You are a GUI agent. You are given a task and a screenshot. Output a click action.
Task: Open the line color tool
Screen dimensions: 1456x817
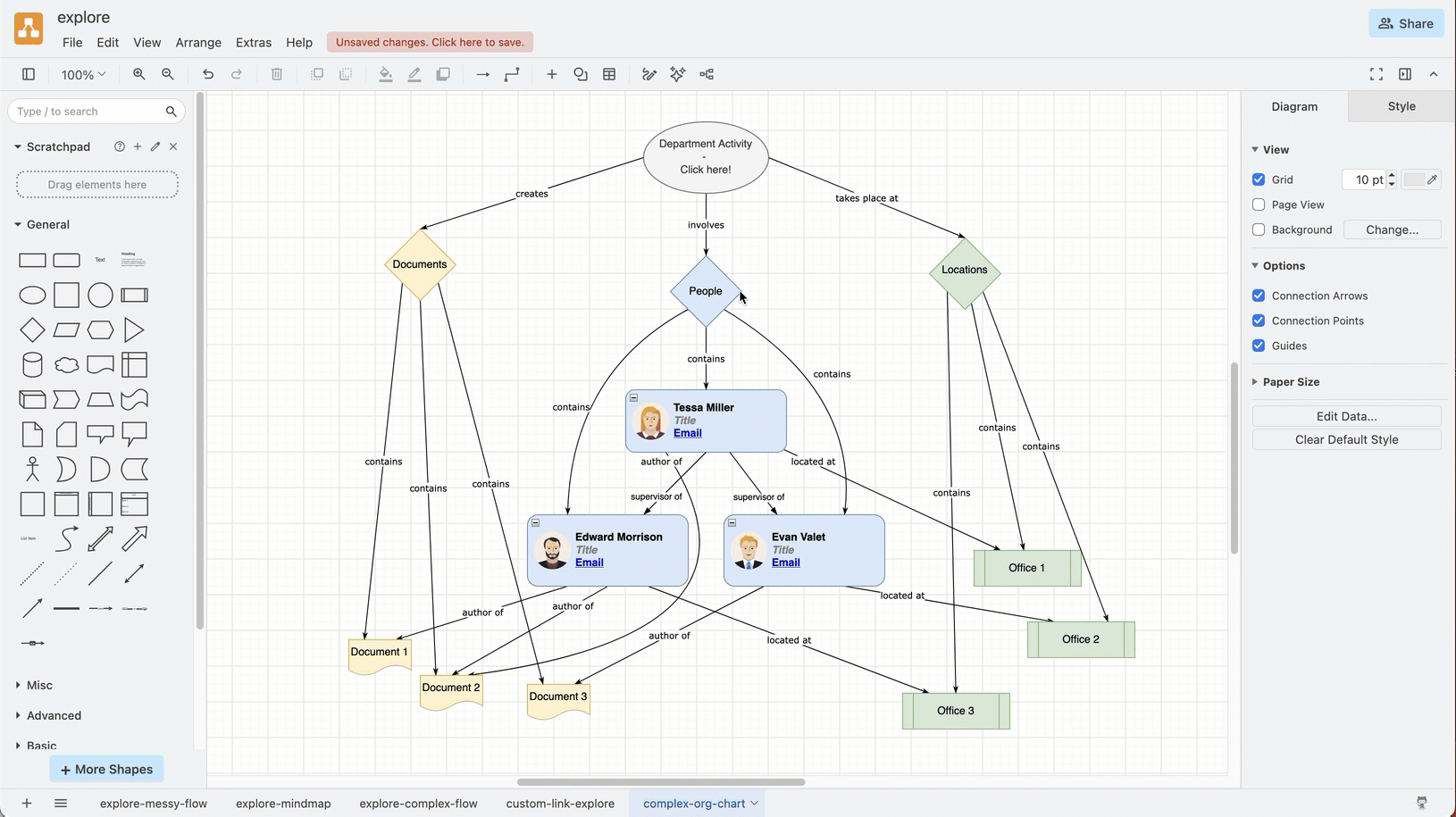(x=414, y=74)
